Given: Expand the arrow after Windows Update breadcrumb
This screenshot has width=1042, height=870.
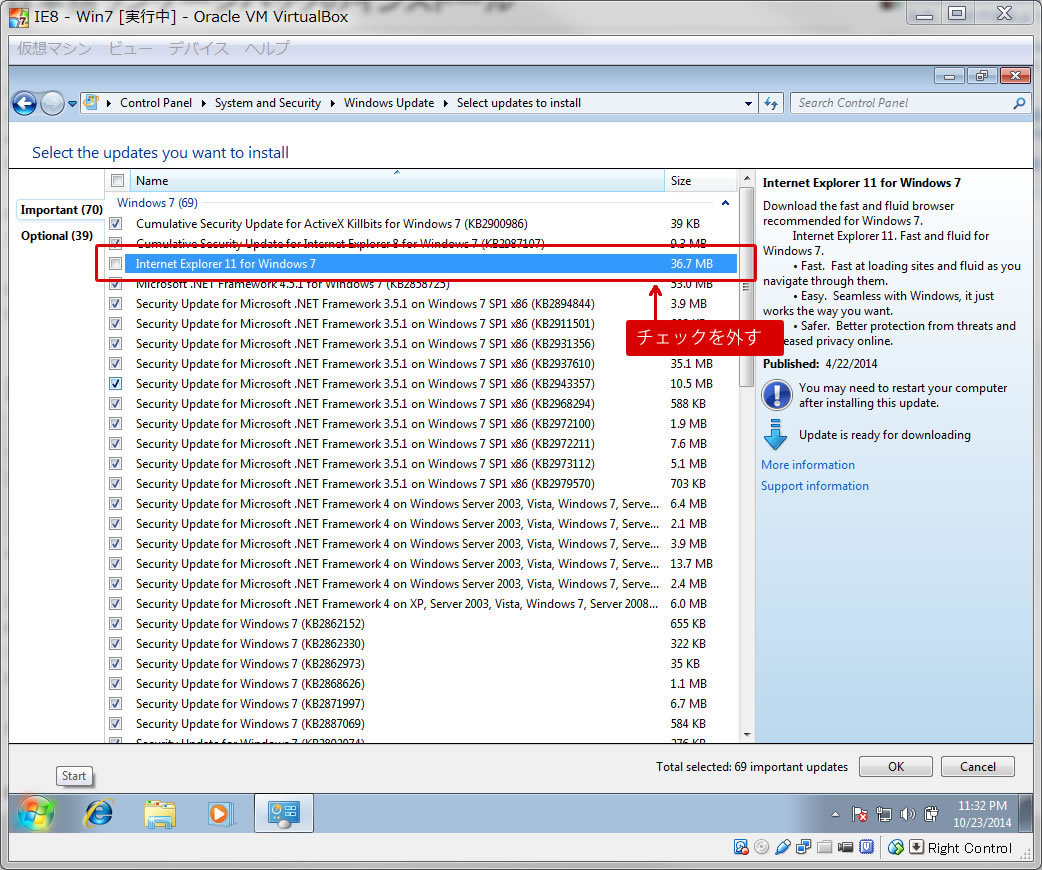Looking at the screenshot, I should pyautogui.click(x=445, y=103).
